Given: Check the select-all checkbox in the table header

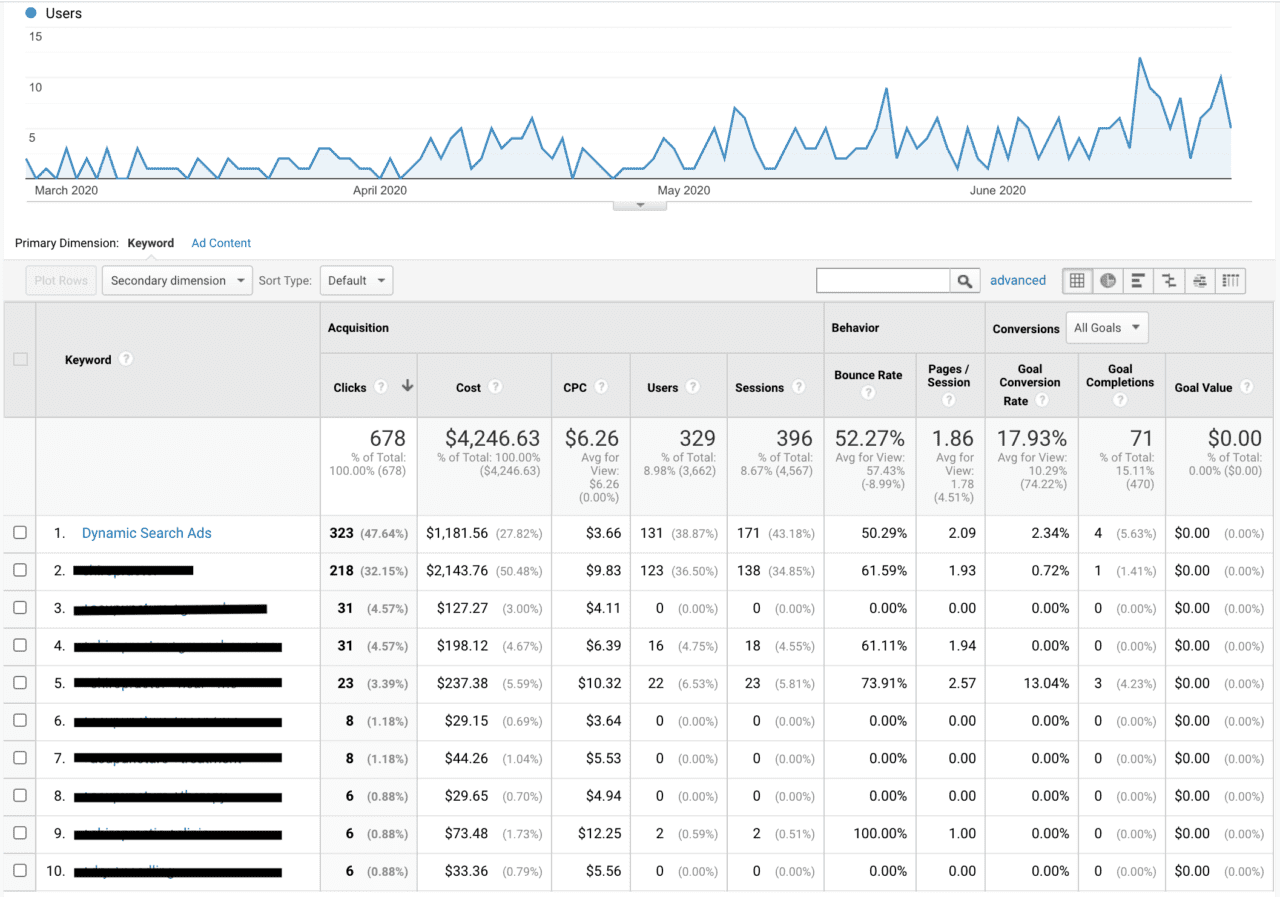Looking at the screenshot, I should click(19, 359).
